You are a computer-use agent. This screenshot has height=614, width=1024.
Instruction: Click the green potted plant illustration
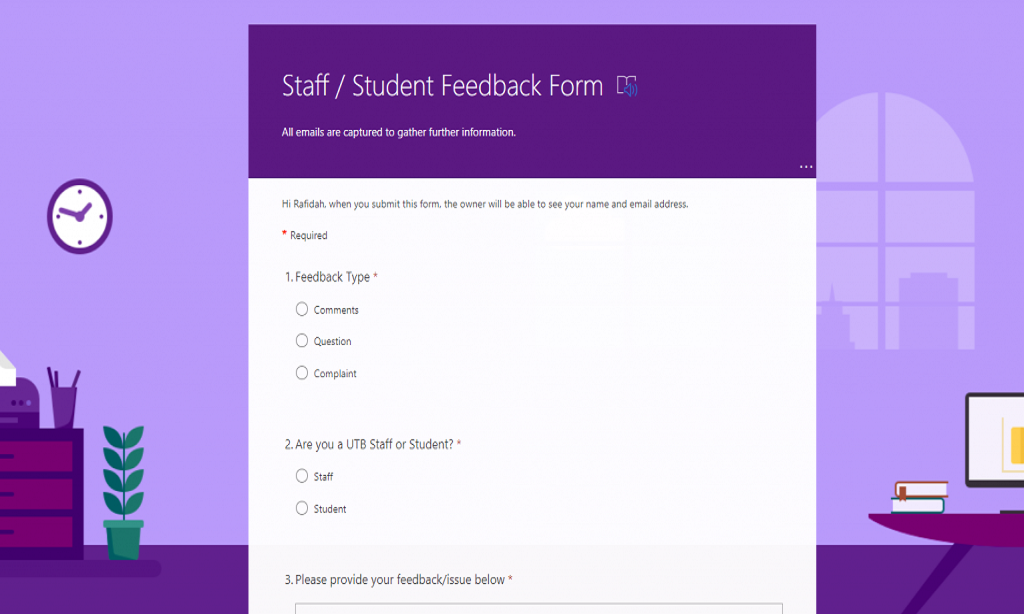124,492
